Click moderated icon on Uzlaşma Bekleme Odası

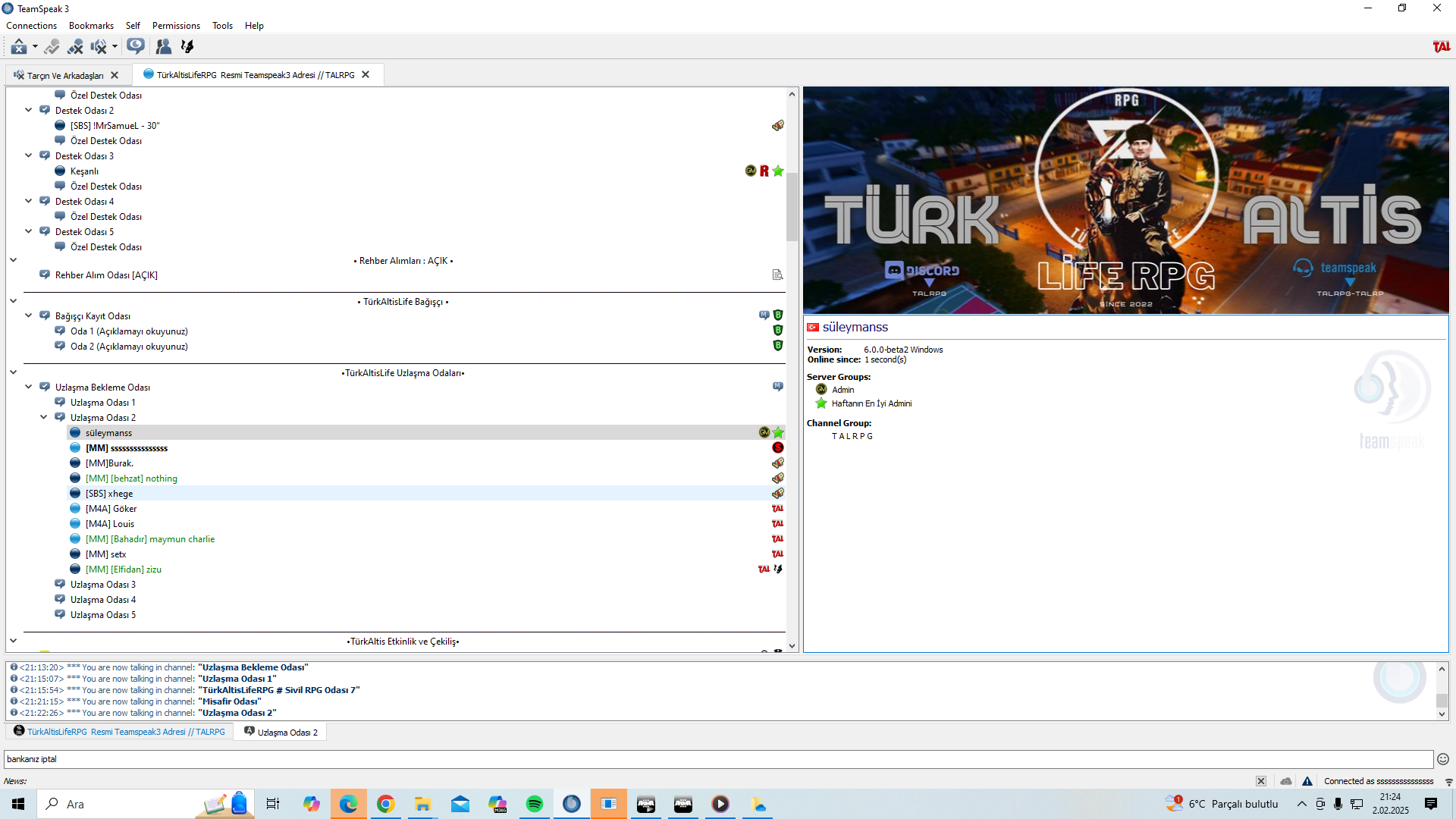pyautogui.click(x=777, y=387)
